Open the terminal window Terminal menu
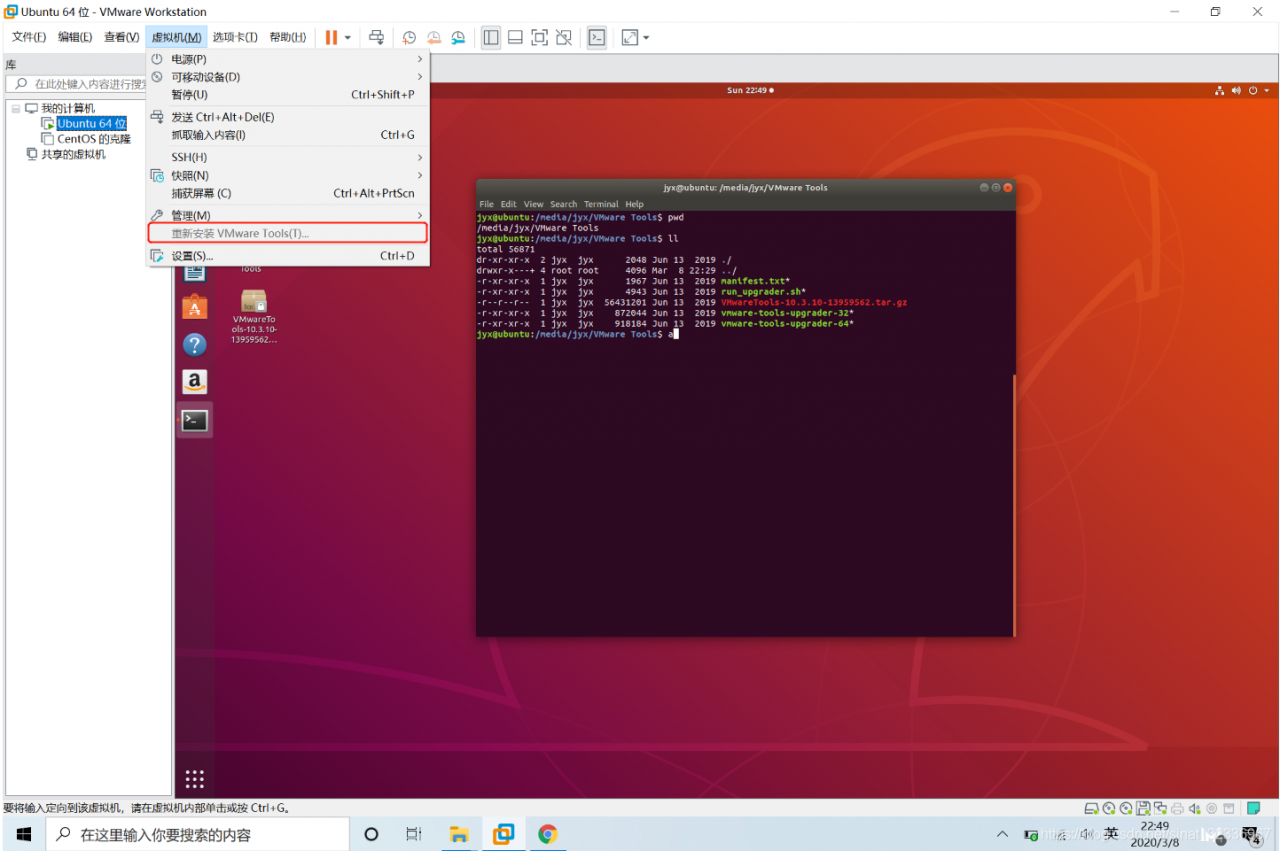 click(x=601, y=204)
